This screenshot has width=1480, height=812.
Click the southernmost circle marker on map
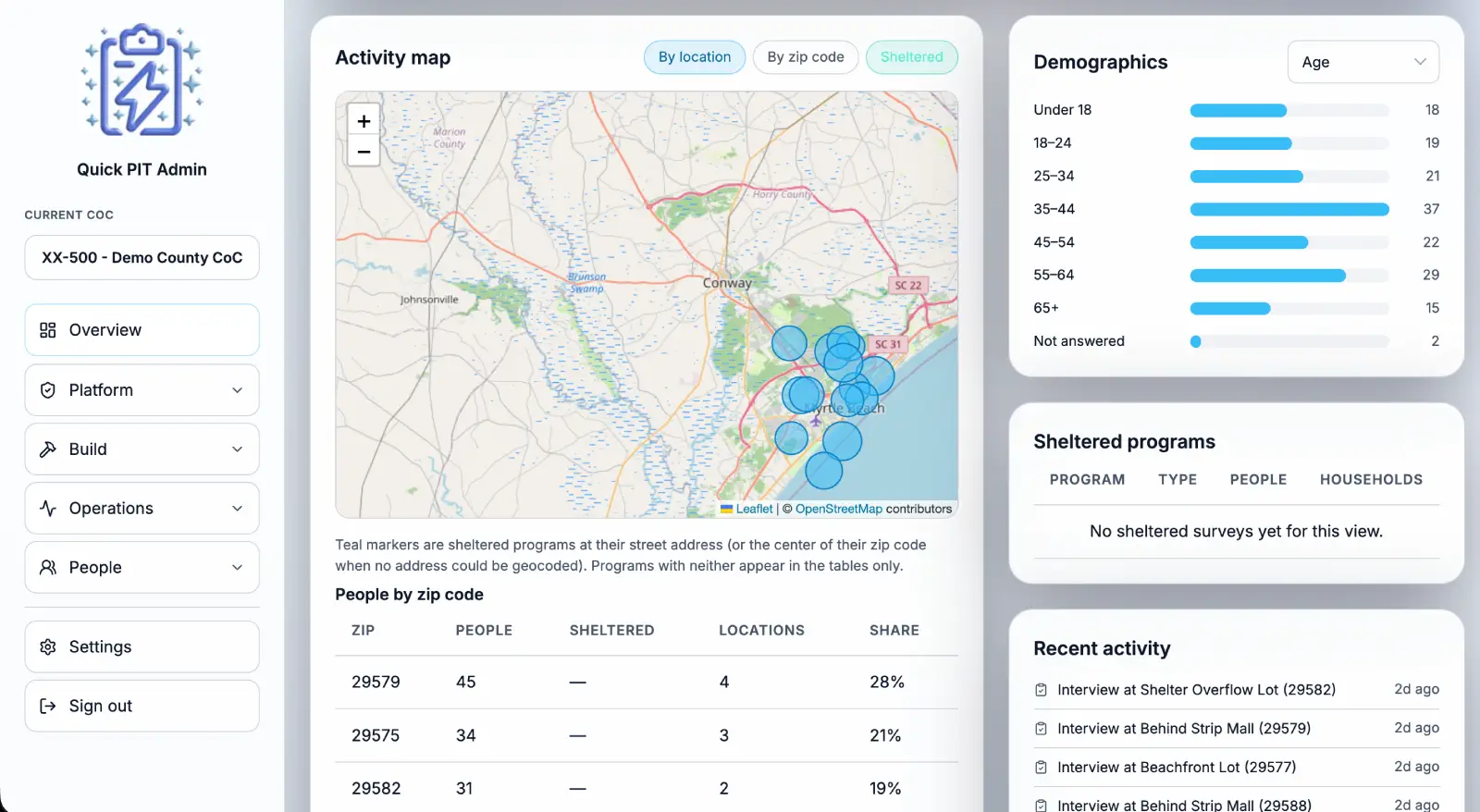(823, 471)
